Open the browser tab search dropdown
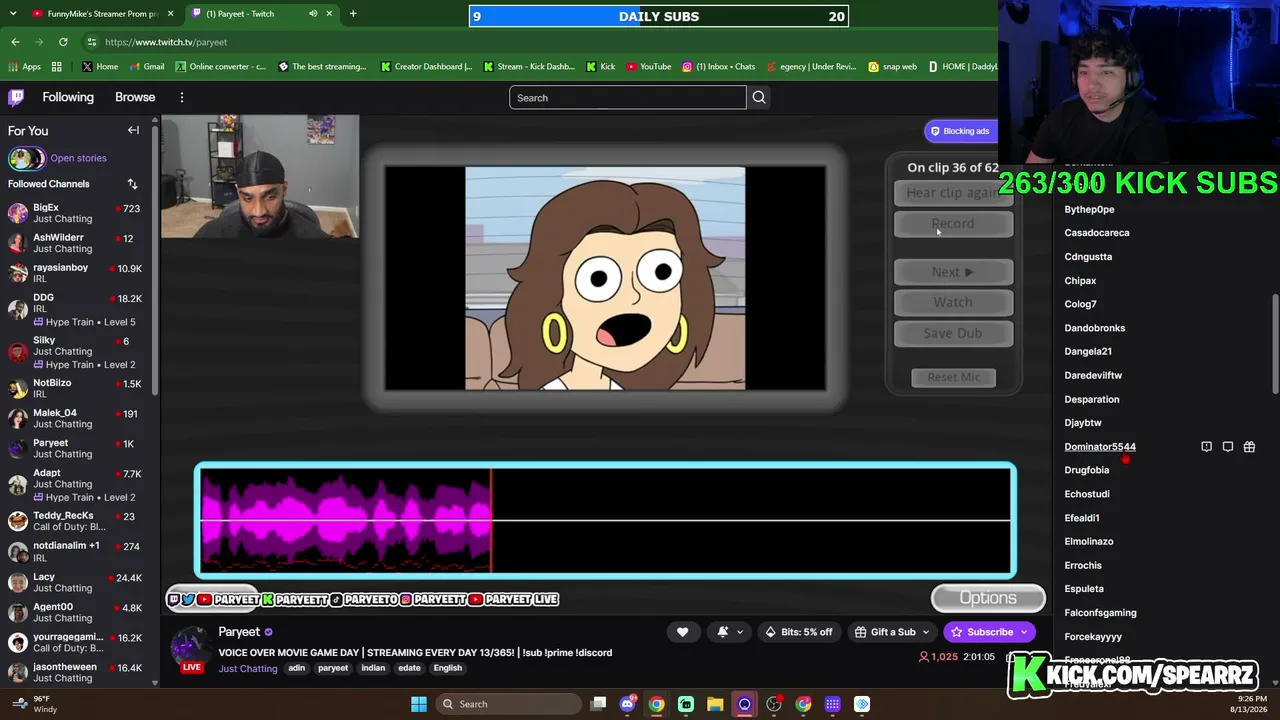 tap(13, 14)
